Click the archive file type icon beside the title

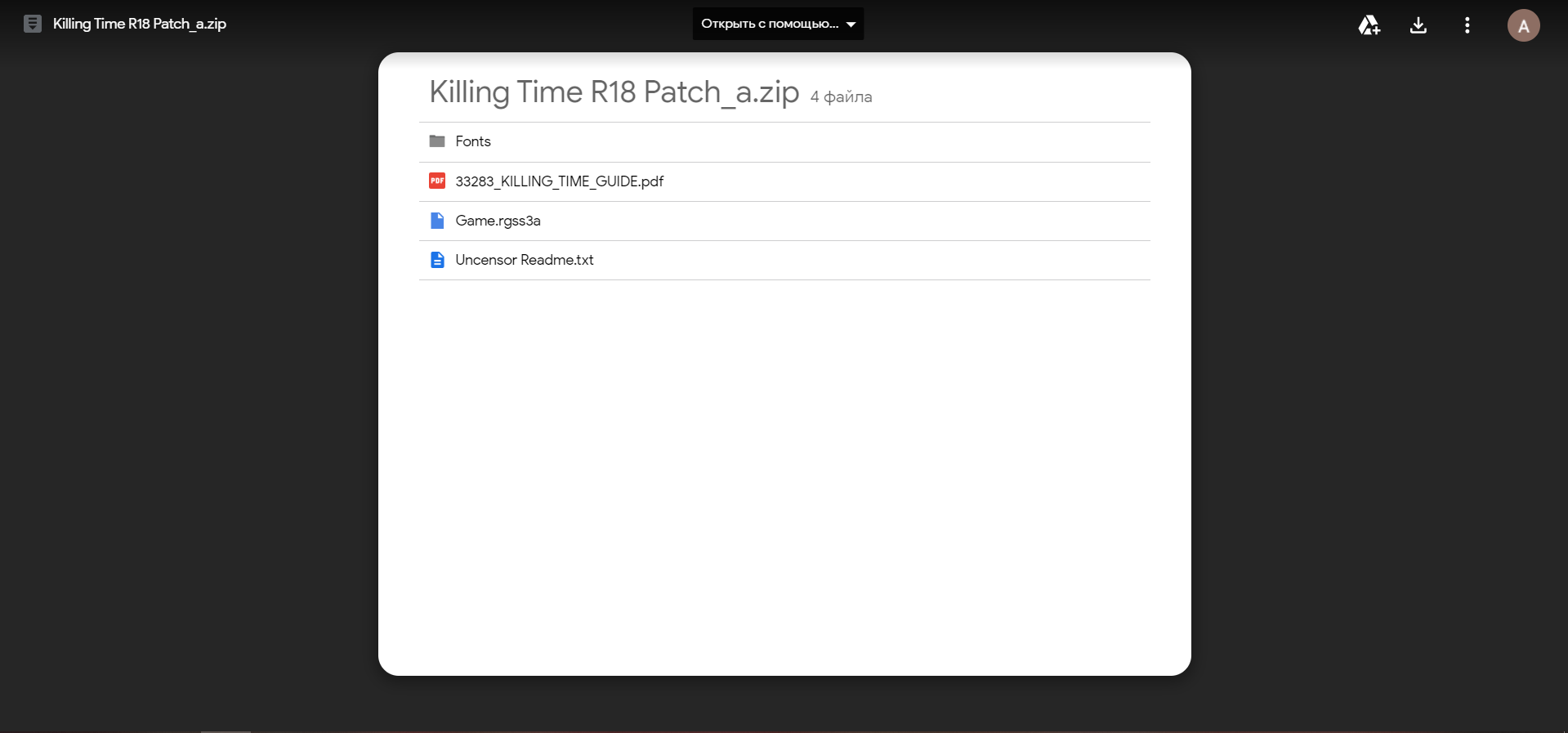pos(33,24)
